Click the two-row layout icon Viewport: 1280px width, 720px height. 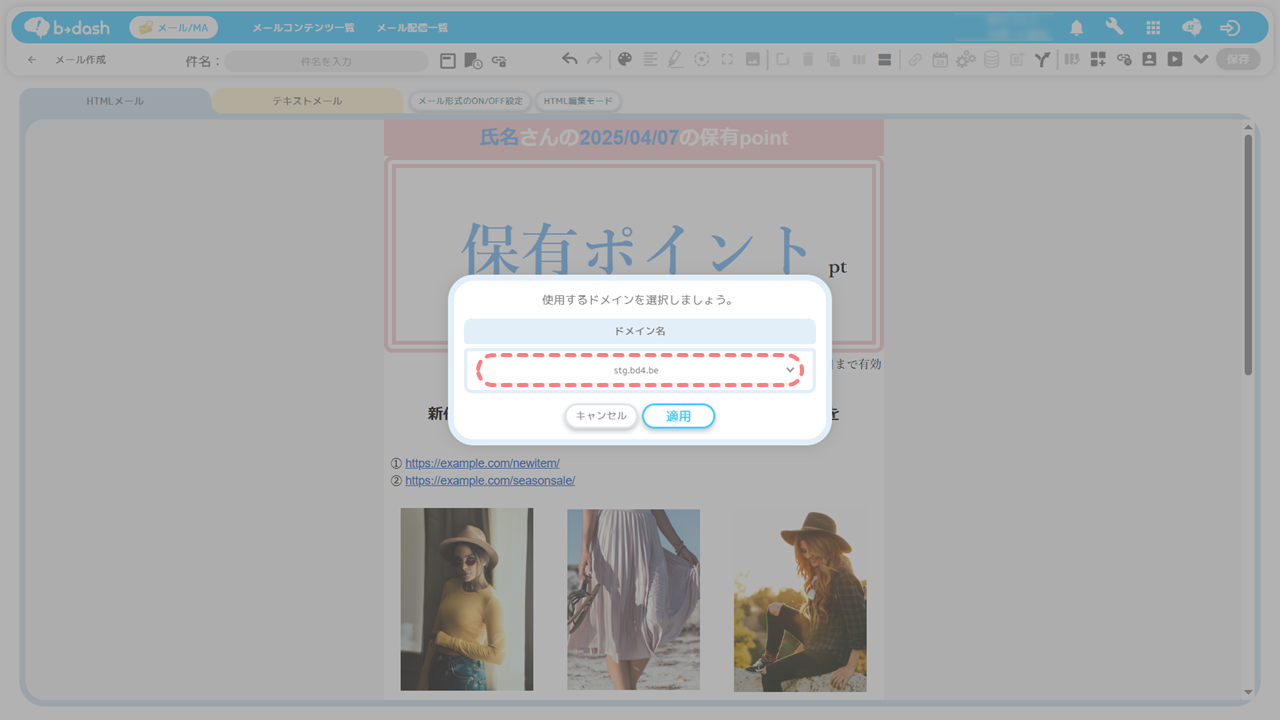point(884,60)
